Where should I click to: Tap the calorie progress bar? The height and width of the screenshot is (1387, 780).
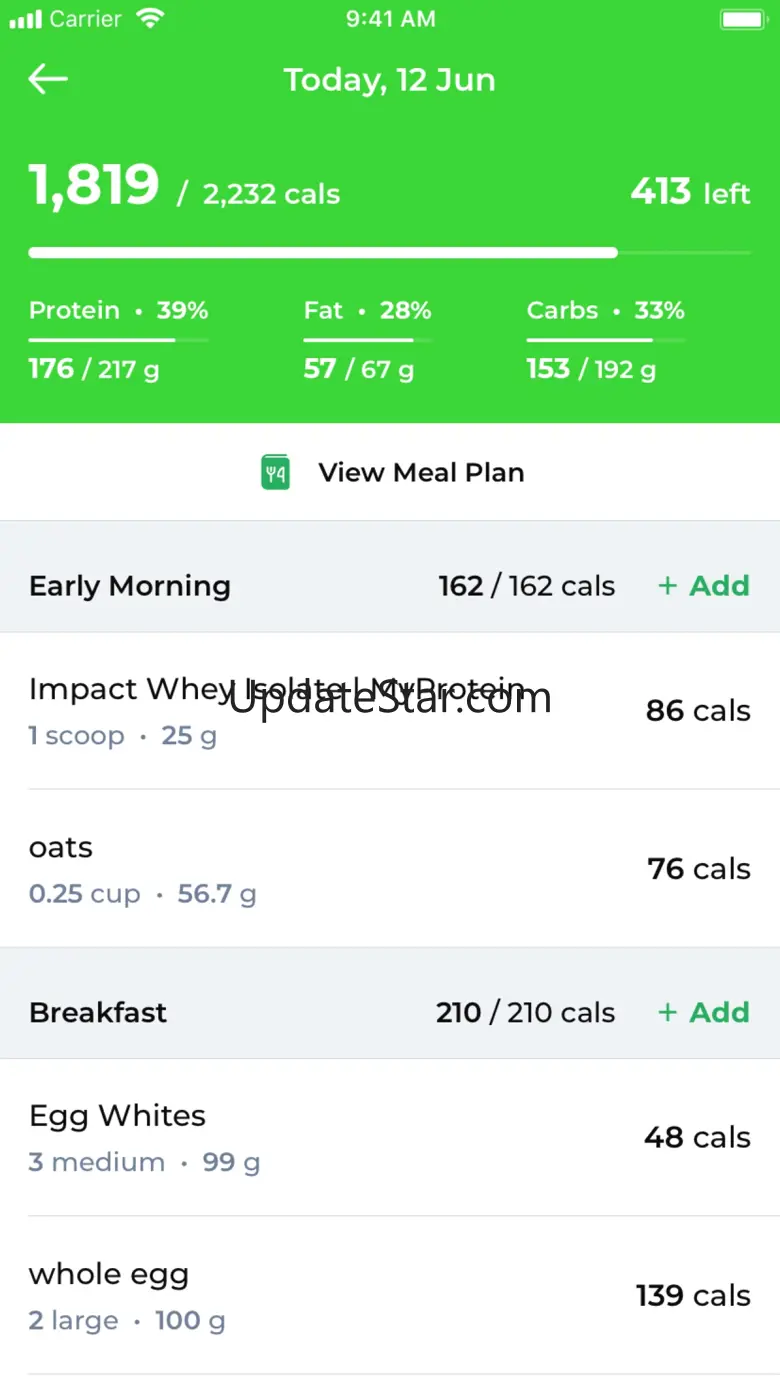(389, 253)
